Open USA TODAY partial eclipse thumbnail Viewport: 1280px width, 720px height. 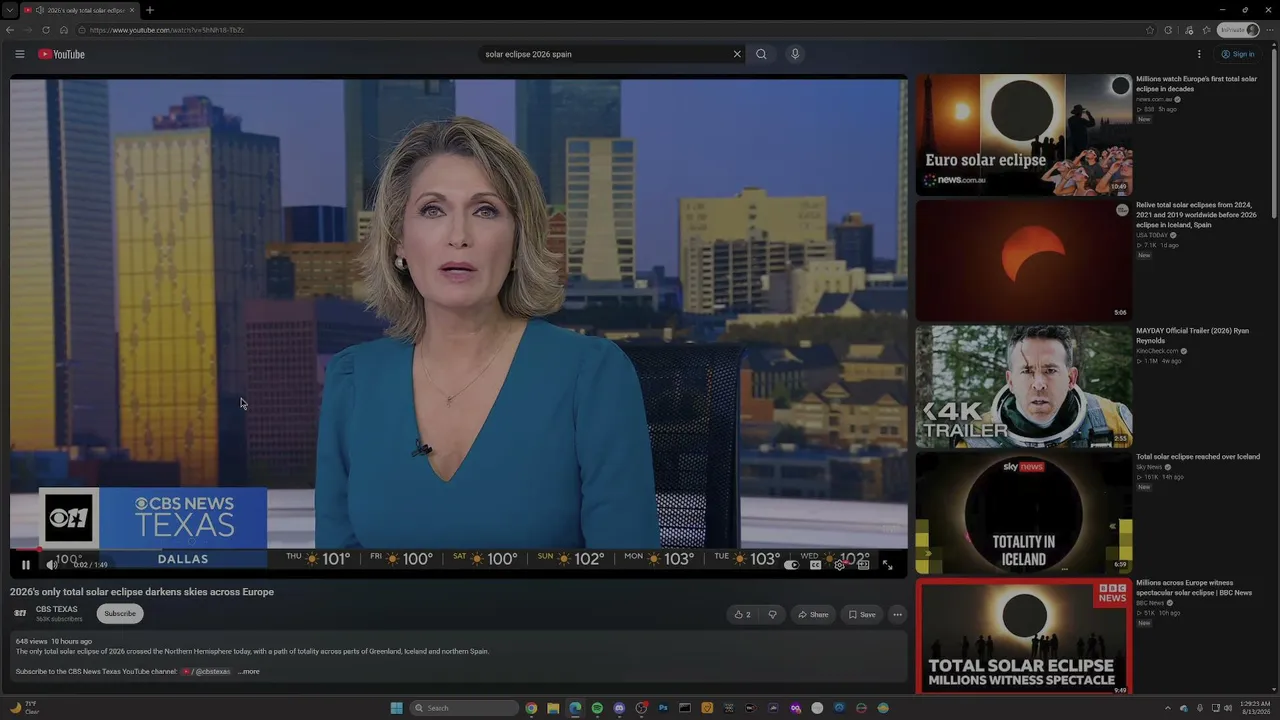1024,260
